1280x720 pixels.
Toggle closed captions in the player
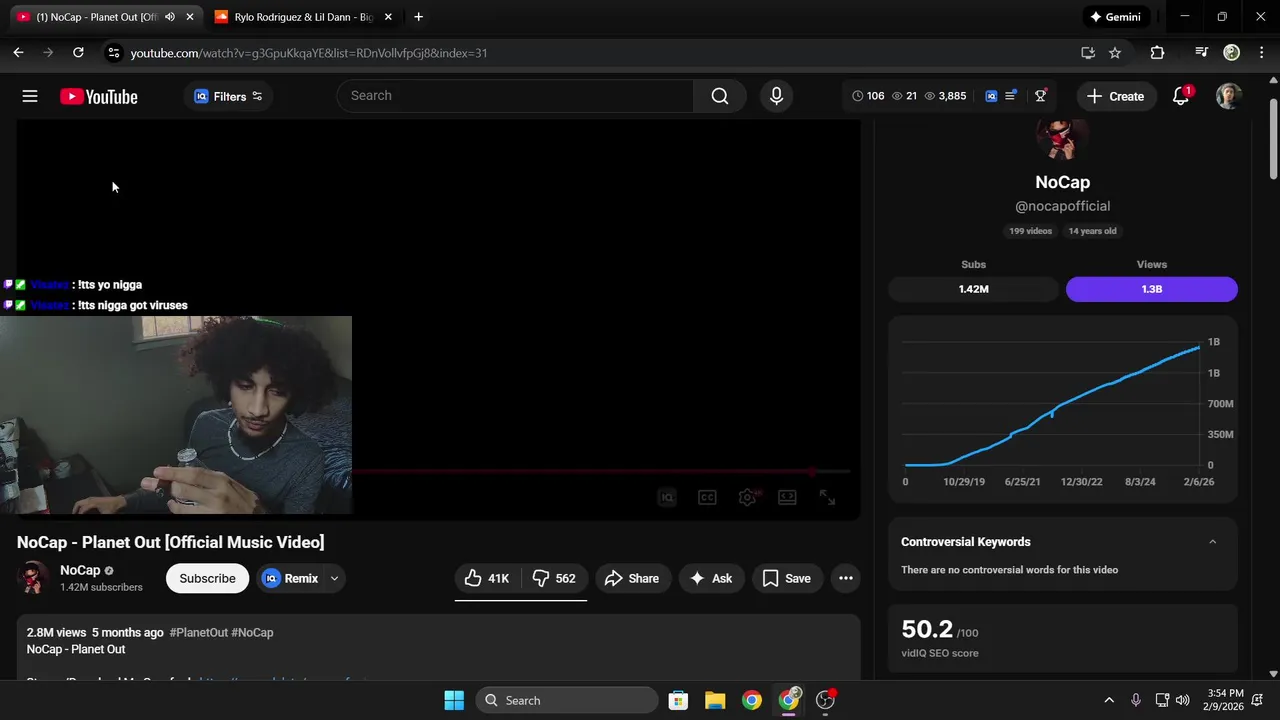707,497
